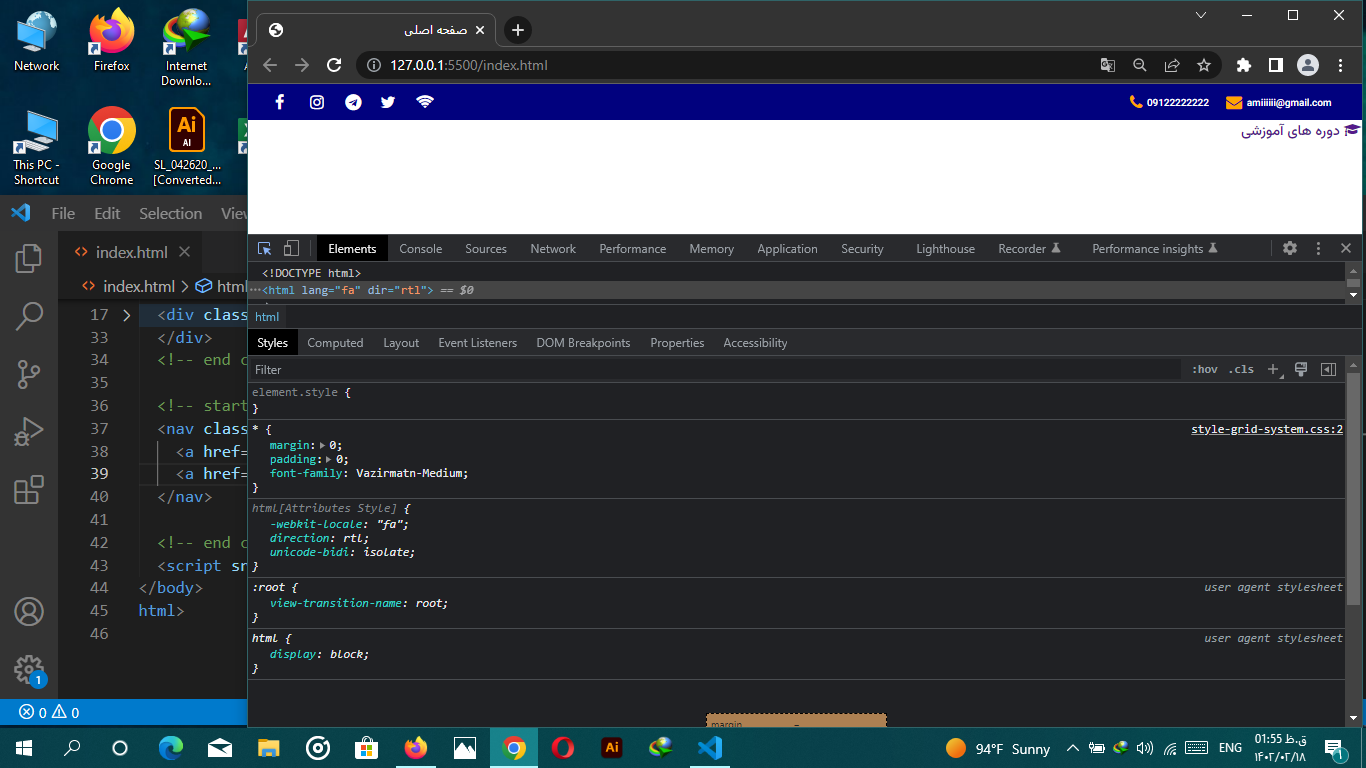Image resolution: width=1366 pixels, height=768 pixels.
Task: Switch to DevTools Console tab
Action: click(421, 248)
